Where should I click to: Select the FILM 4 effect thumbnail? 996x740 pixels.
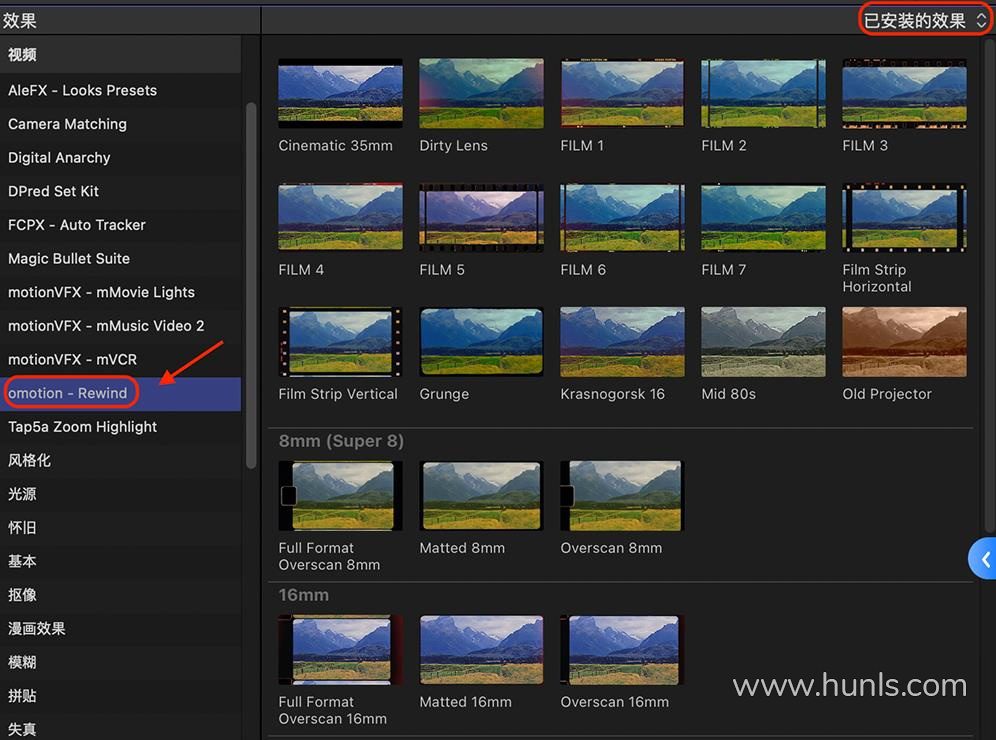[x=340, y=217]
